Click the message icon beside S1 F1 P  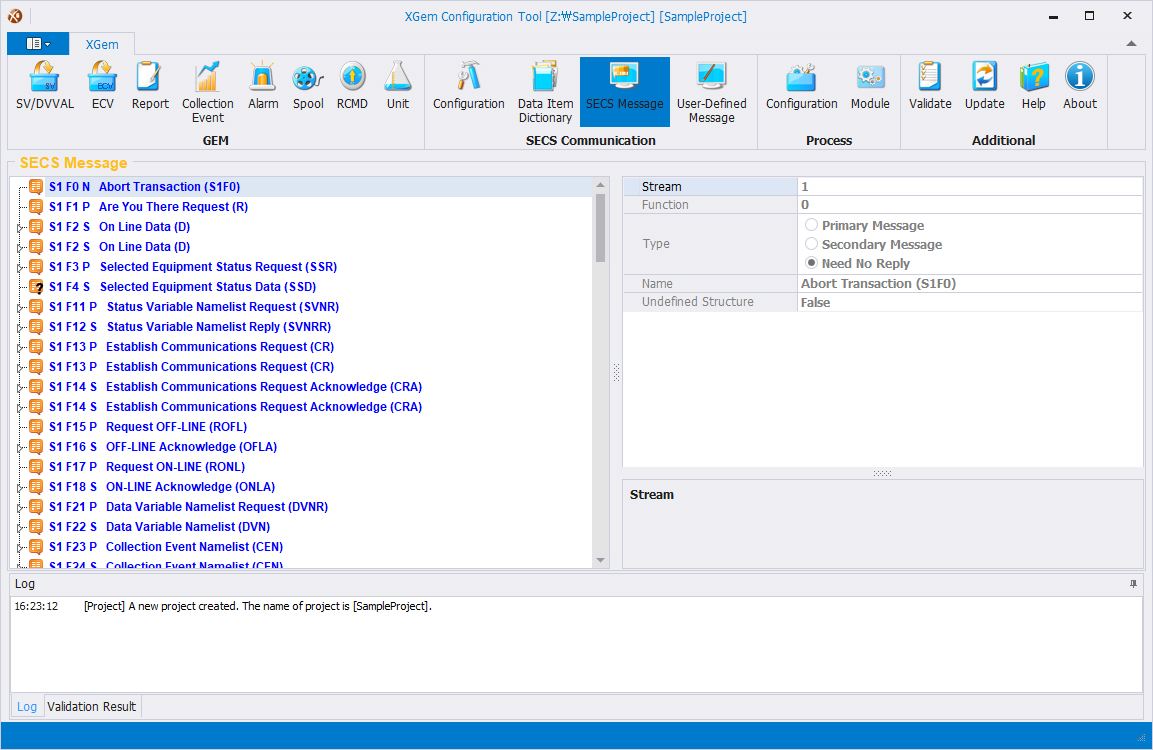[35, 207]
